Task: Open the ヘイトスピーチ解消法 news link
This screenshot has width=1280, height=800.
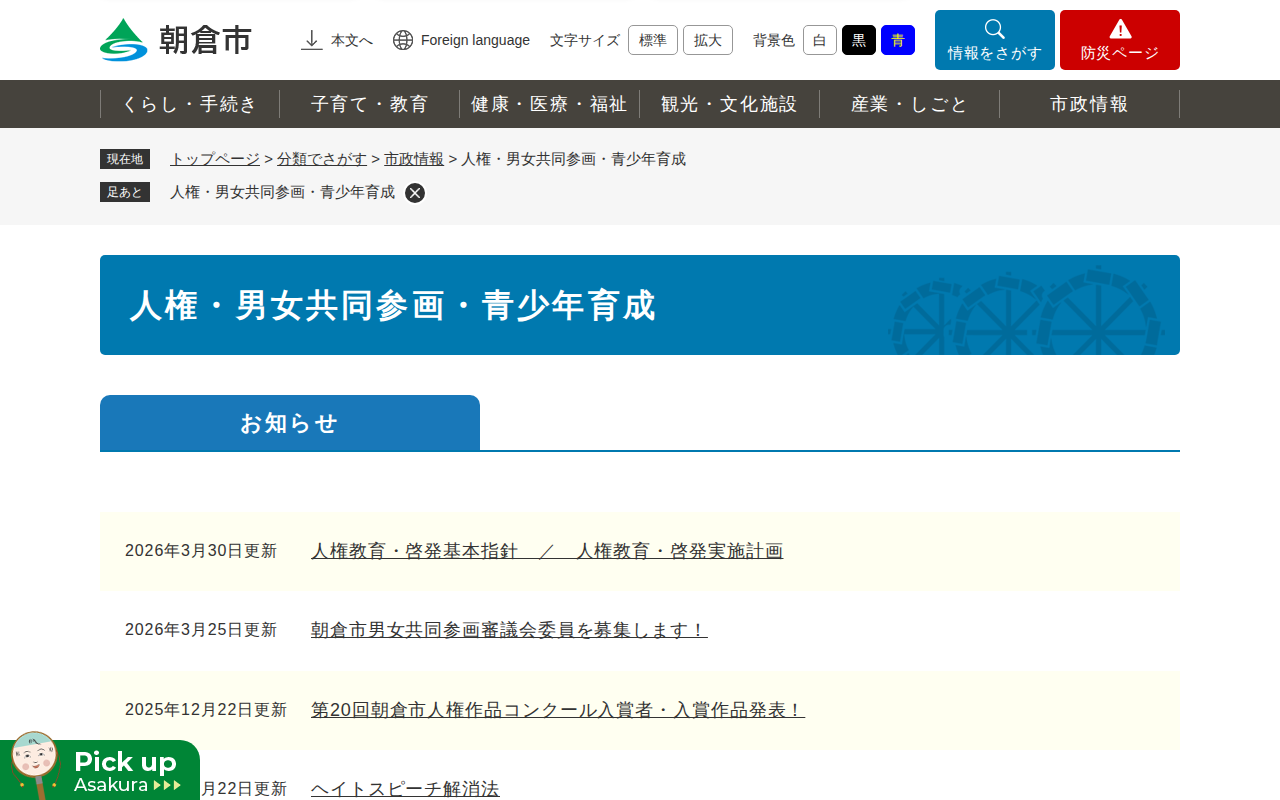Action: pos(405,789)
